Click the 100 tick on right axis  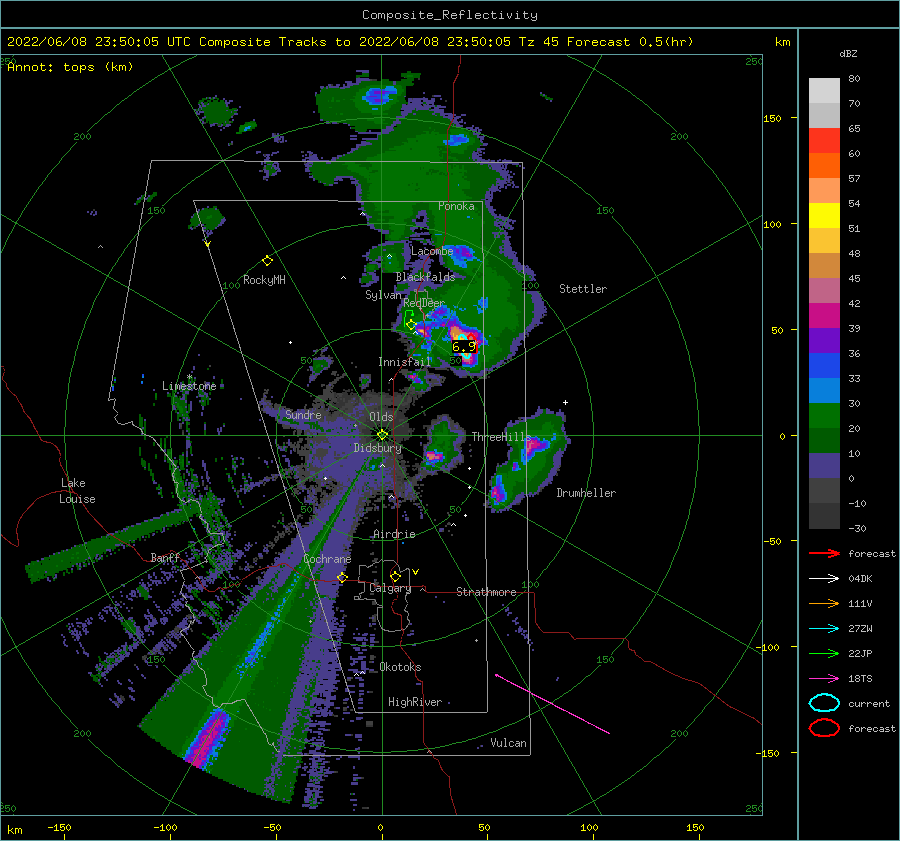coord(772,224)
